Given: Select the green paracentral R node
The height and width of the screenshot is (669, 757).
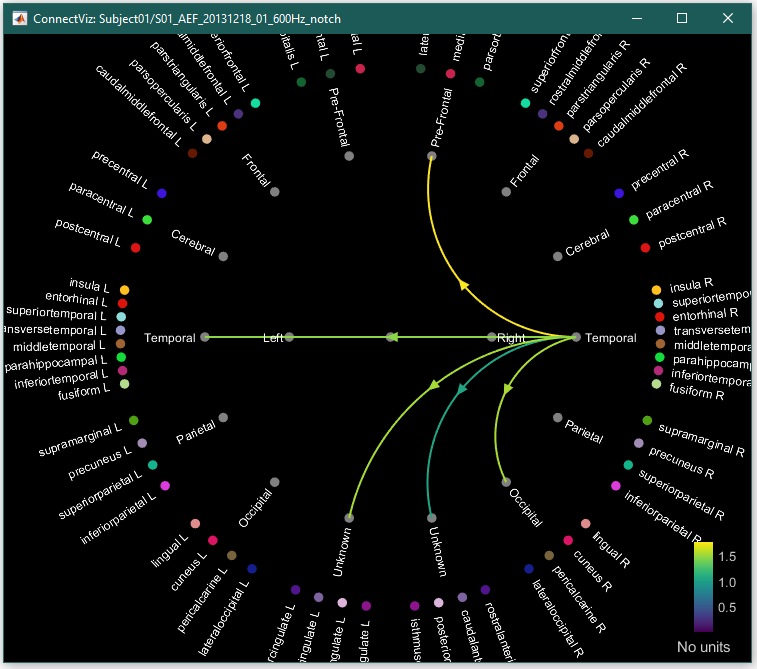Looking at the screenshot, I should (633, 219).
